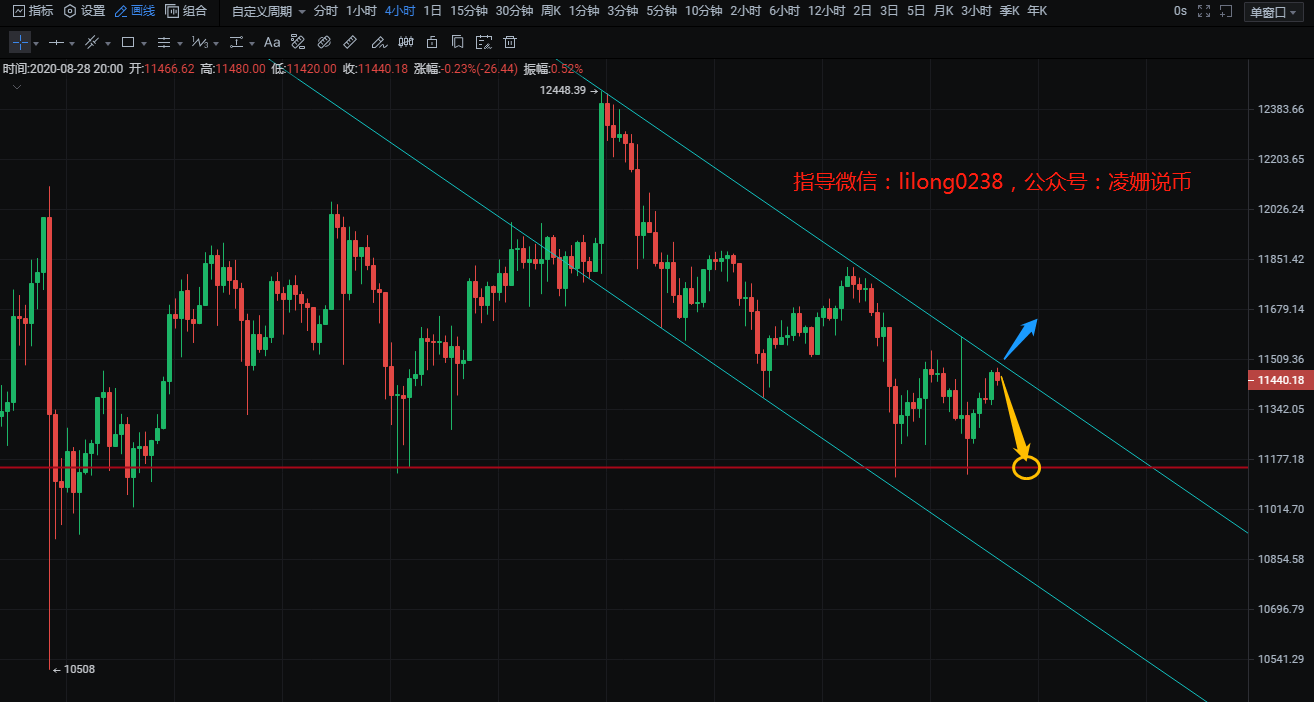Open the 指标 indicators panel
This screenshot has height=702, width=1314.
(x=33, y=11)
